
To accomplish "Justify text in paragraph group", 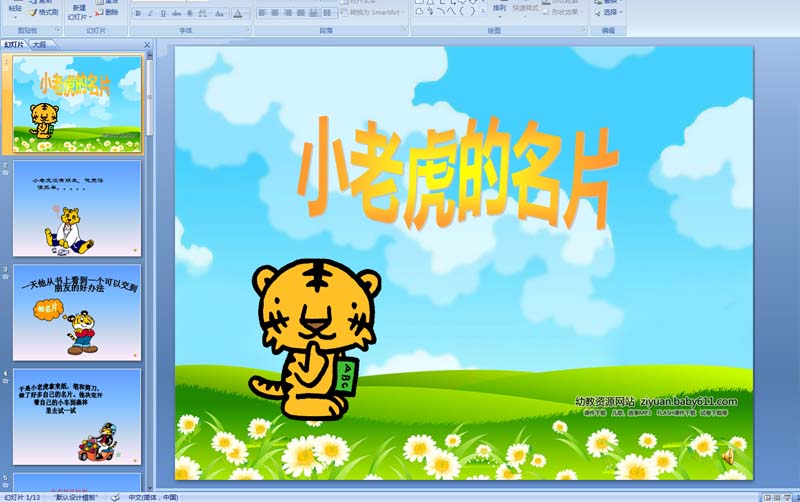I will [301, 12].
